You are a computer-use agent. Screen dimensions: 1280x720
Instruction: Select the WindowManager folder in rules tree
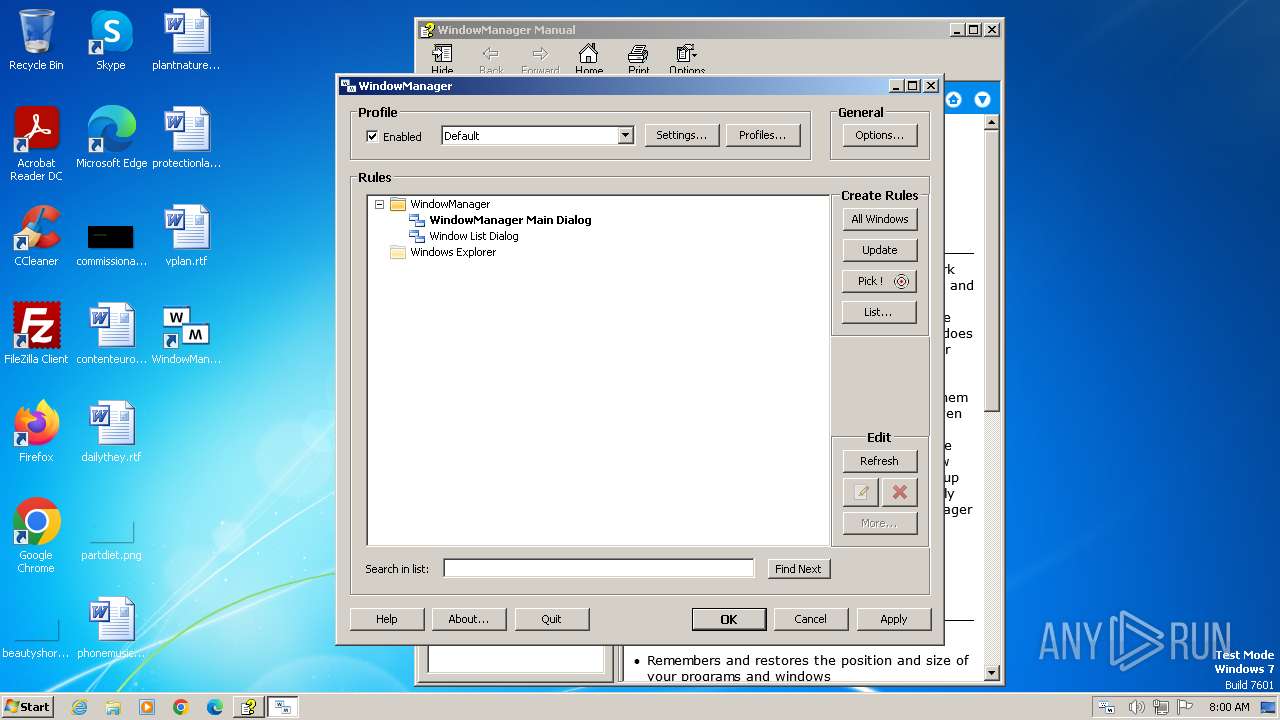coord(449,204)
